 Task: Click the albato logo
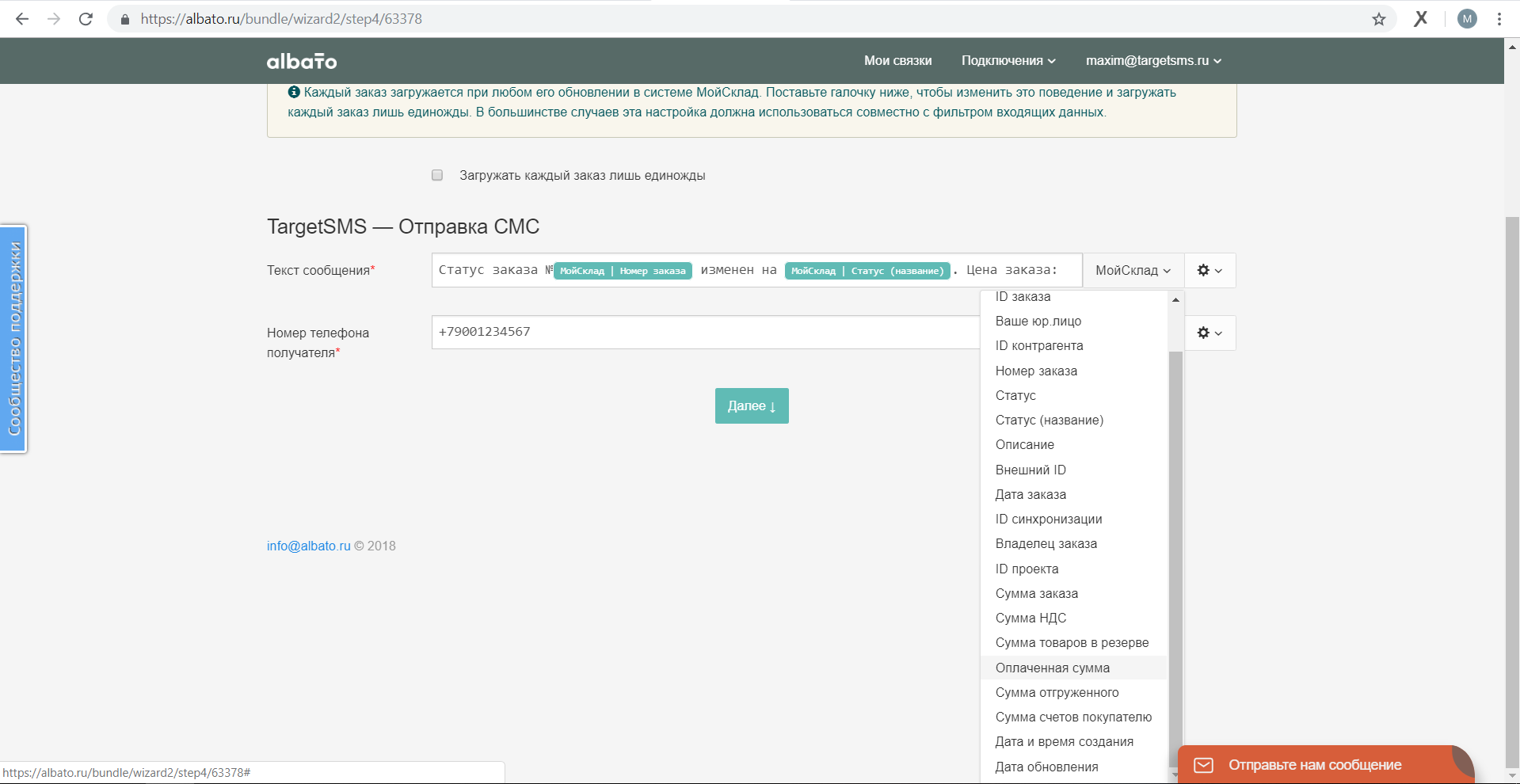tap(302, 61)
